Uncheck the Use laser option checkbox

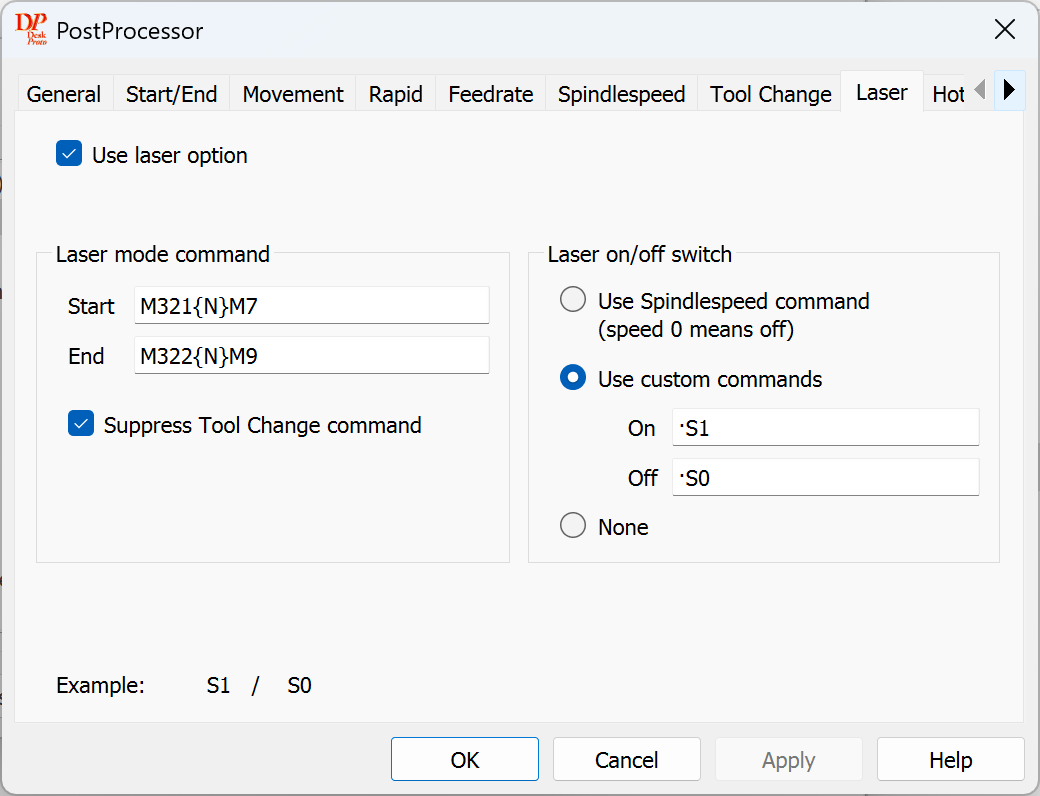coord(69,154)
